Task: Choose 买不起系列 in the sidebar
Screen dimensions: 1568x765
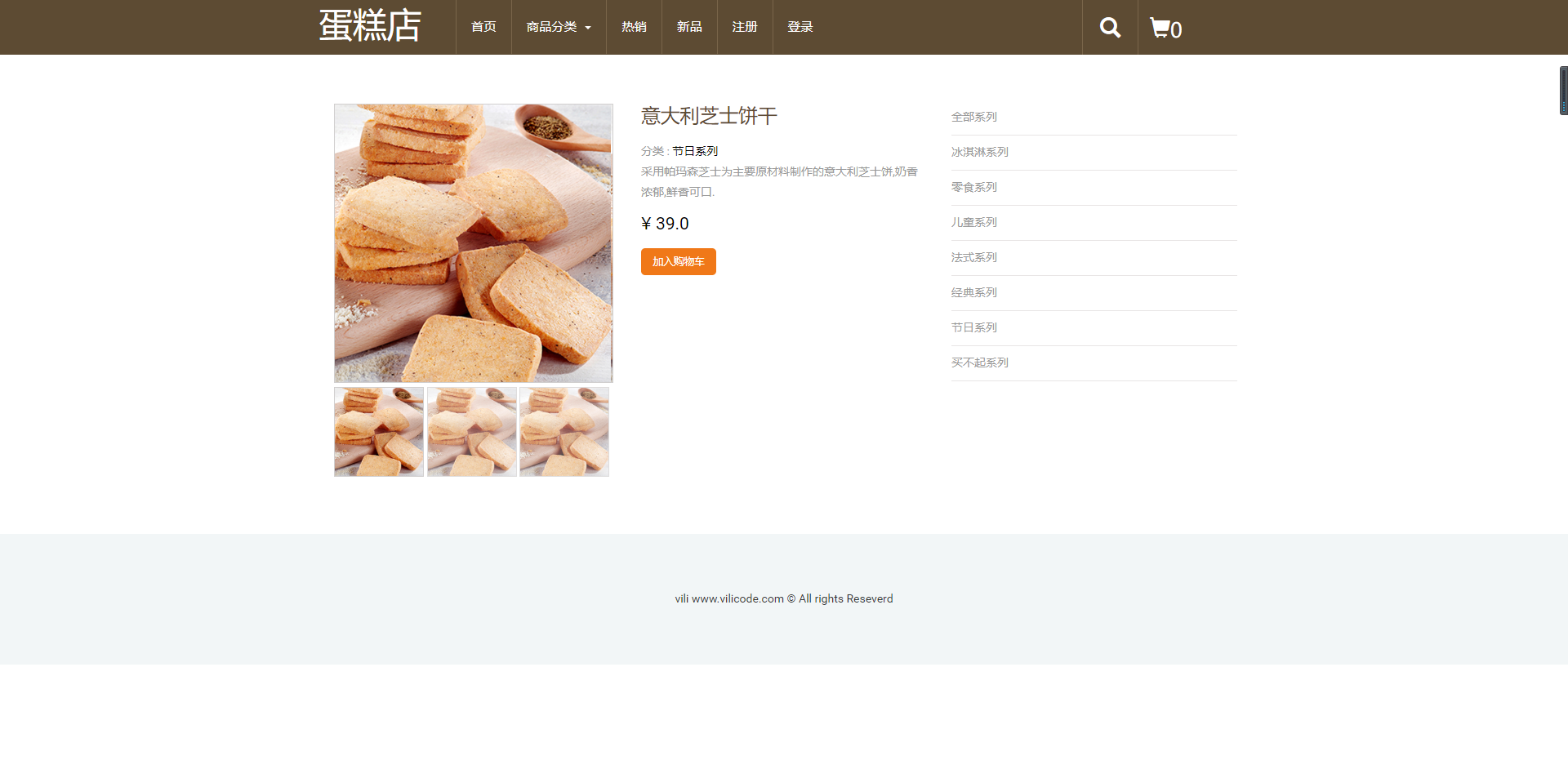Action: (980, 362)
